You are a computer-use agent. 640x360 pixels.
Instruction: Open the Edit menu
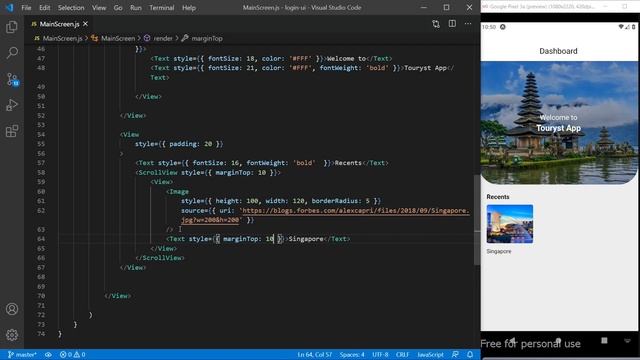click(44, 8)
